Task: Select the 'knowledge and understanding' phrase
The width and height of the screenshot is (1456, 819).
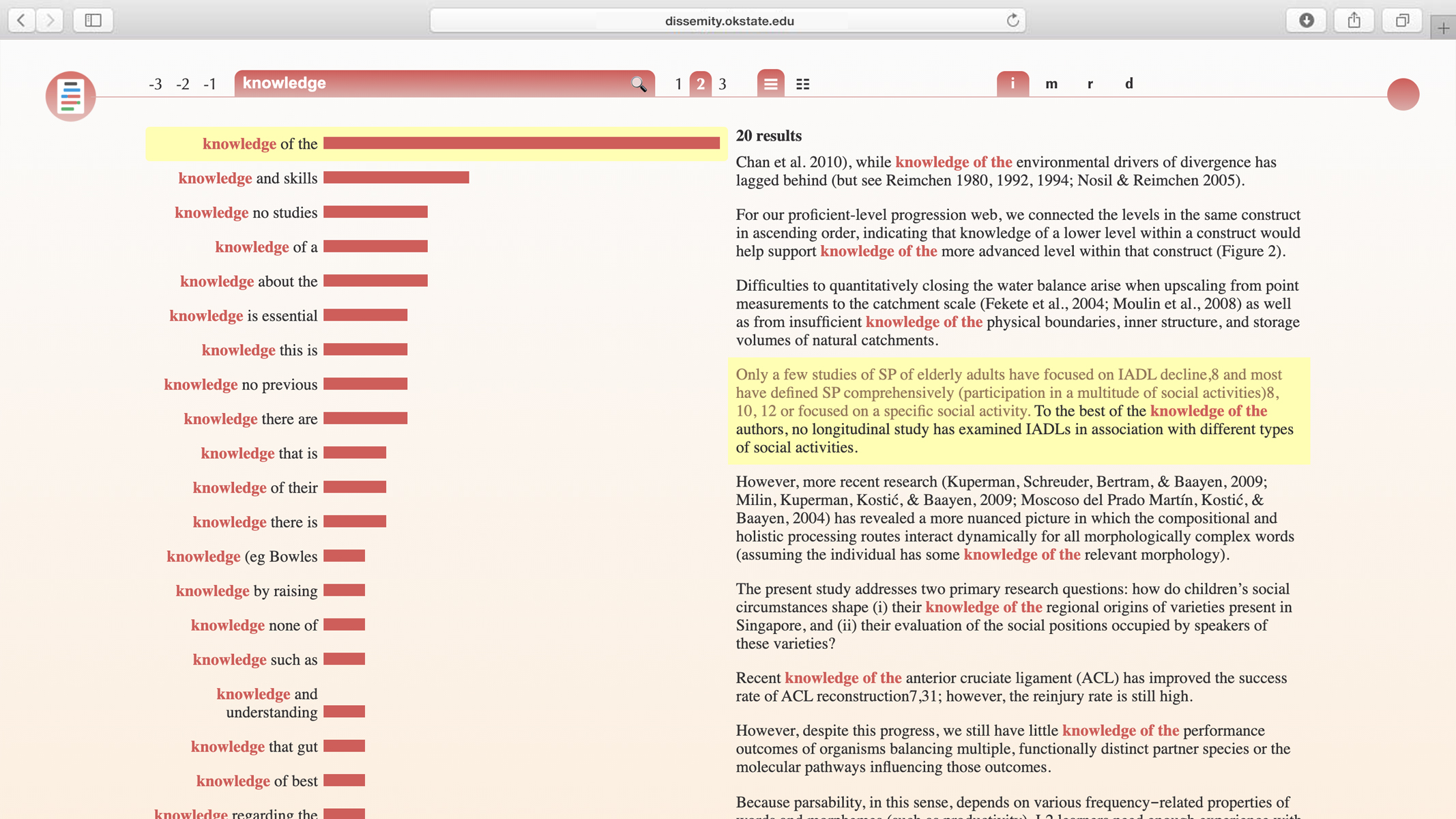Action: click(x=267, y=703)
